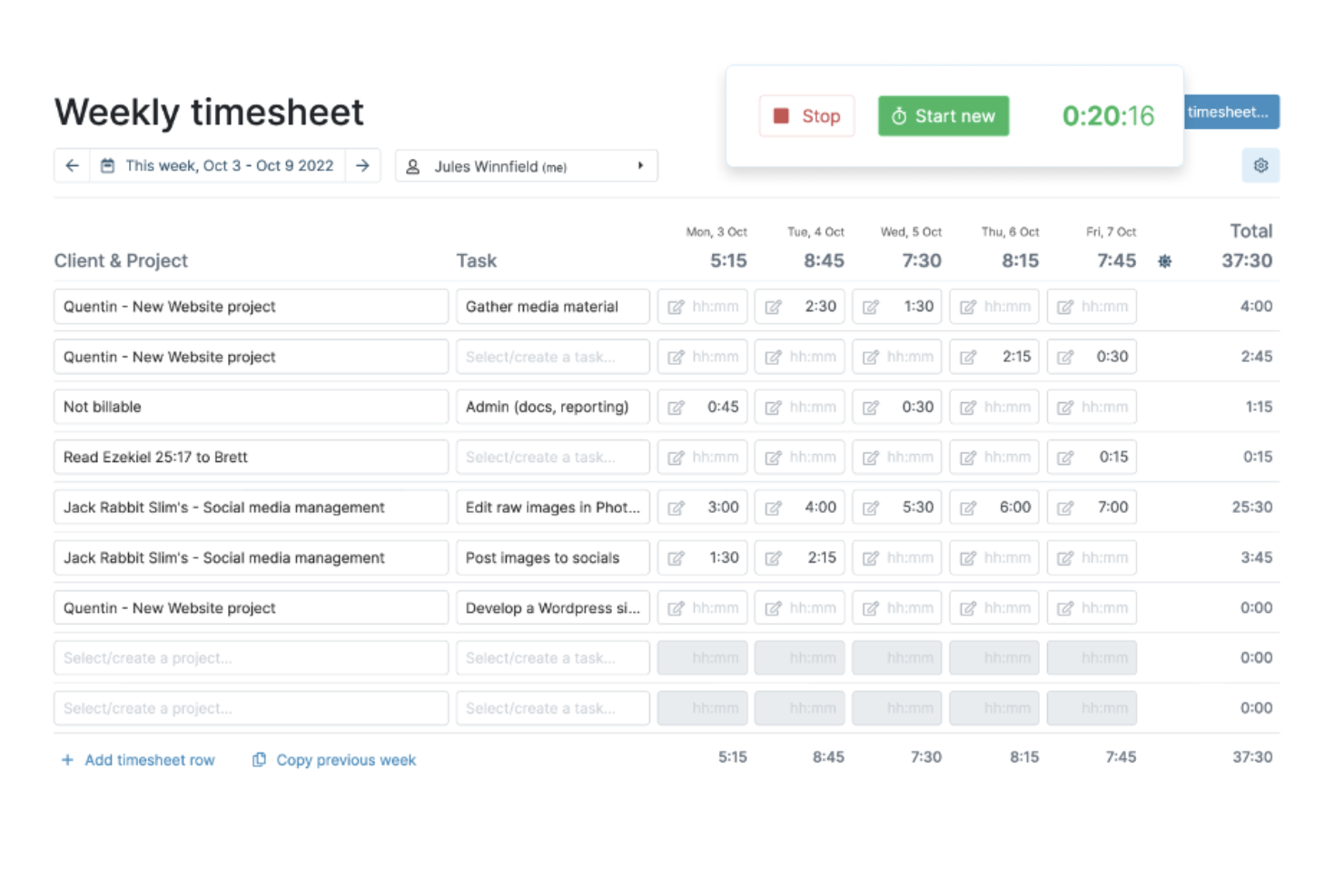Click edit icon beside 3:00 Edit raw images entry
This screenshot has width=1344, height=896.
coord(676,507)
